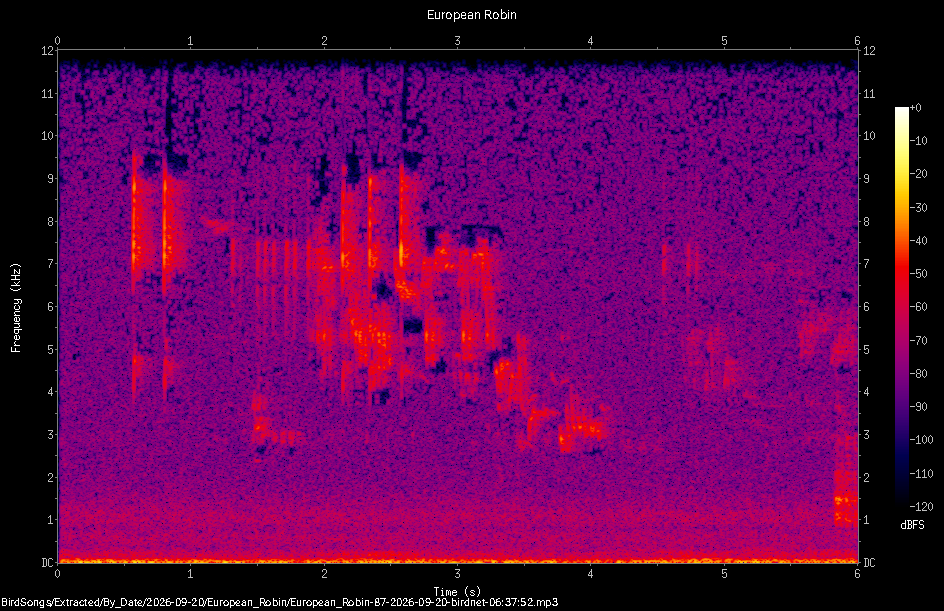Click the '-60' value on color scale

[x=919, y=306]
